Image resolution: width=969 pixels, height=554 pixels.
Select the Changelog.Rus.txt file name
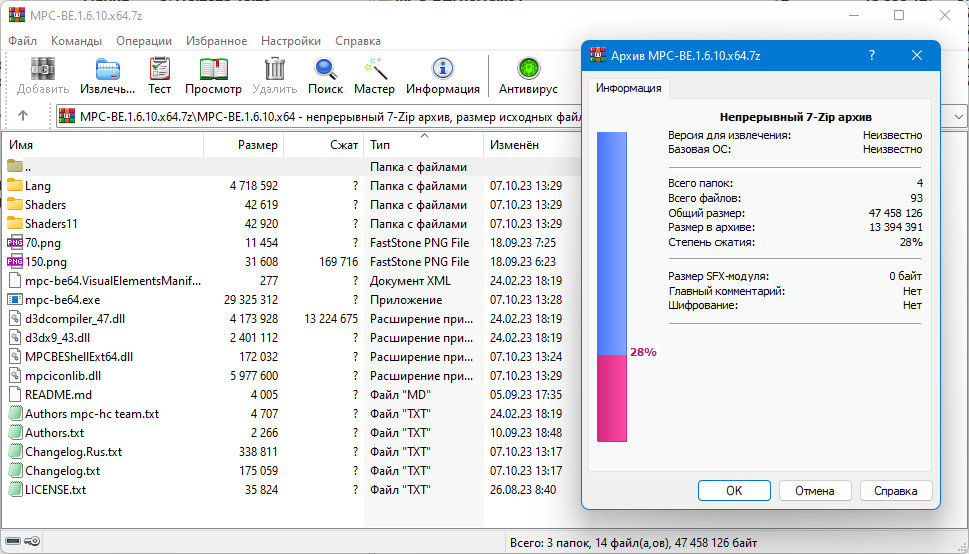coord(74,452)
